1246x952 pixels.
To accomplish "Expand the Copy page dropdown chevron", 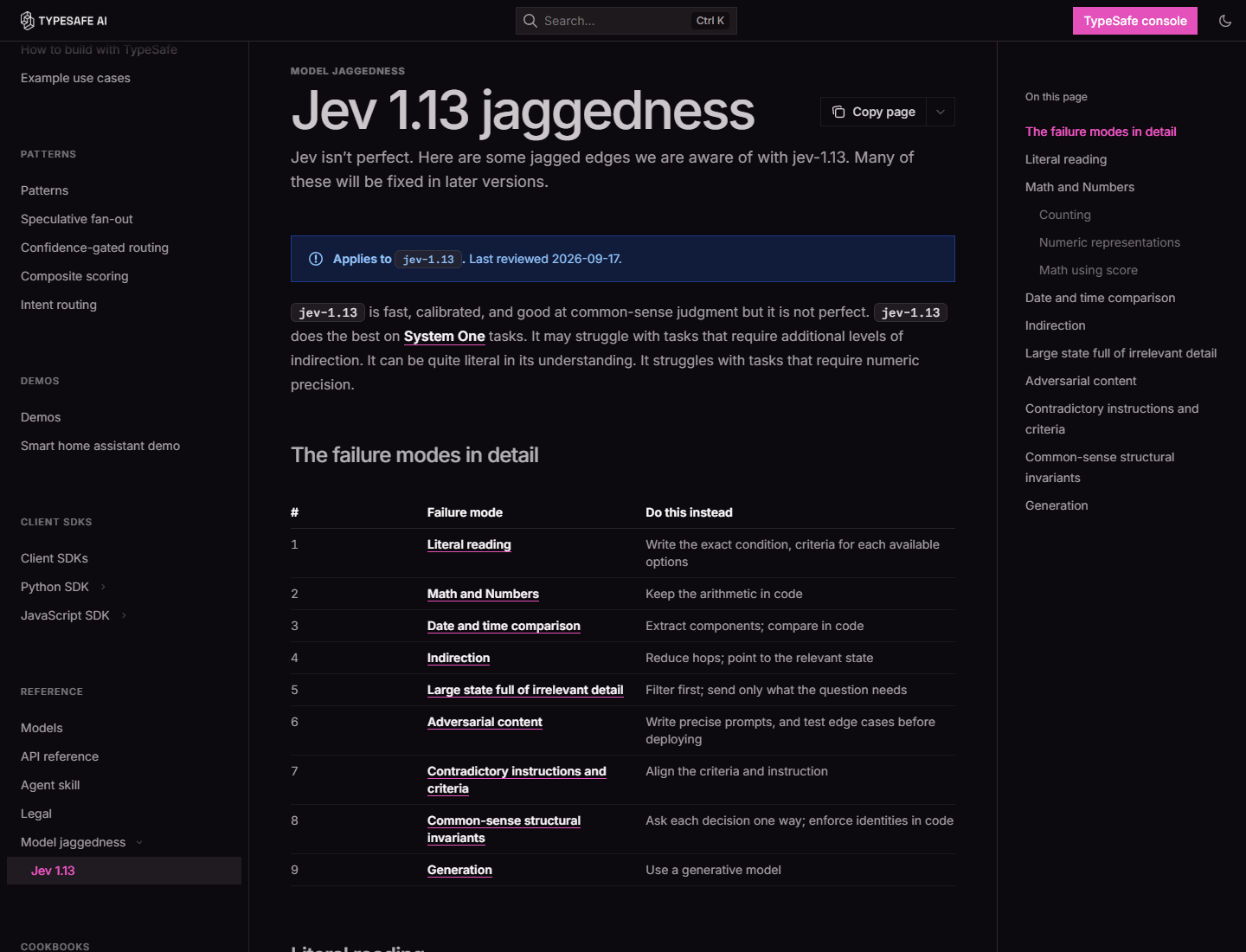I will tap(941, 112).
